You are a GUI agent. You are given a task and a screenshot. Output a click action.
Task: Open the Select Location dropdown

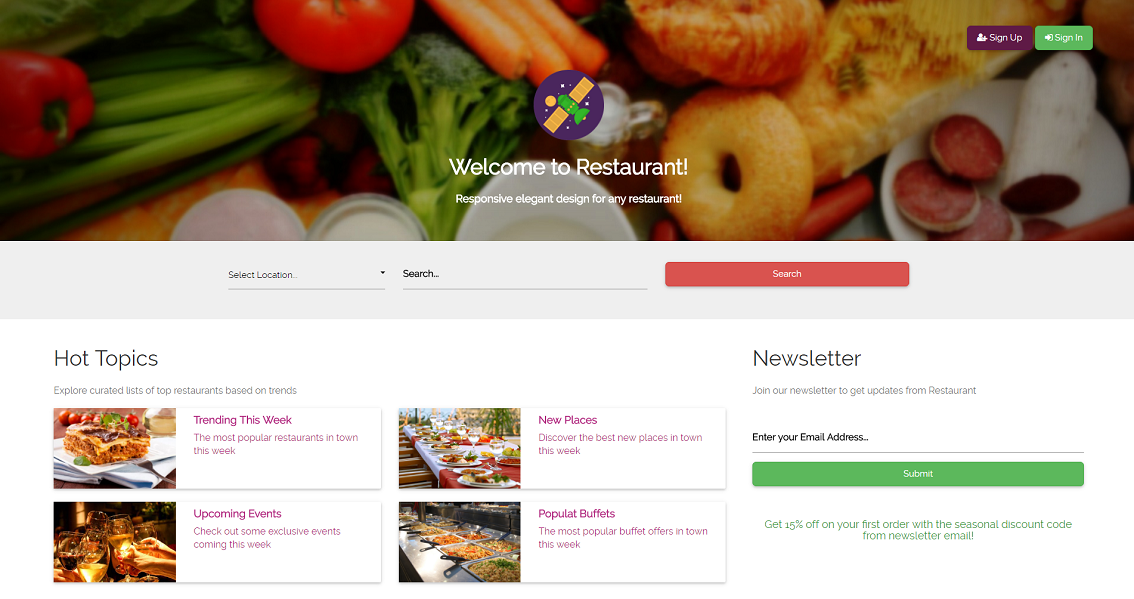pos(307,275)
